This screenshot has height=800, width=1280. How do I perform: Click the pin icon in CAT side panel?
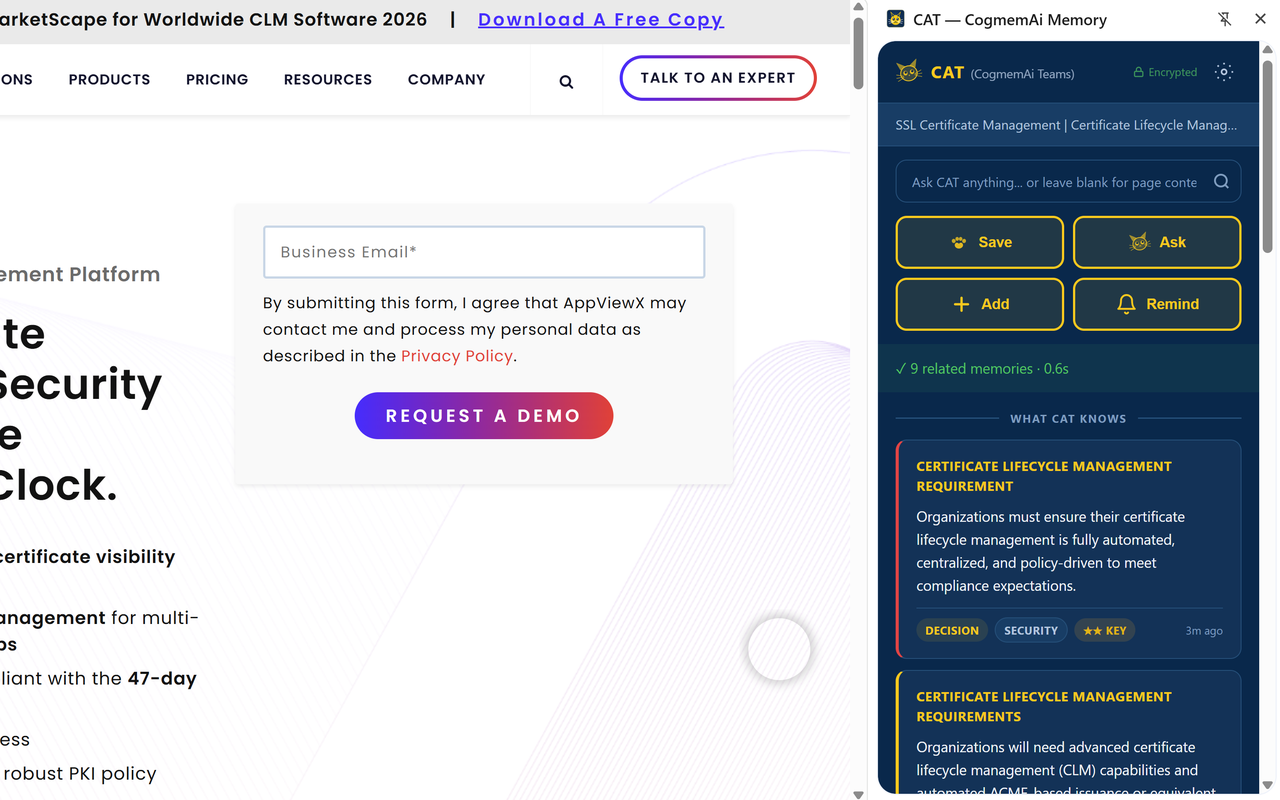click(x=1225, y=19)
